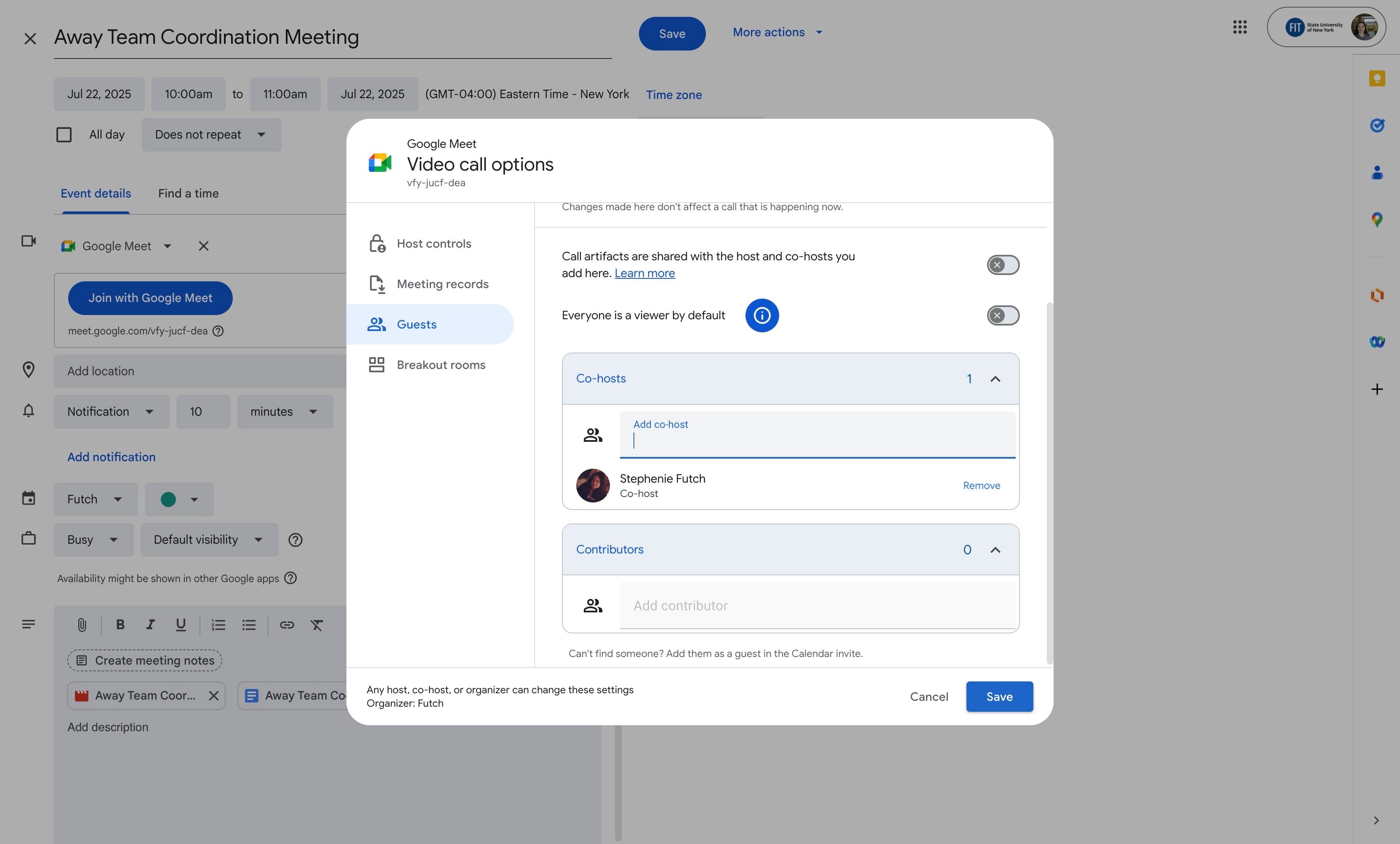Click the viewer-by-default info icon
The width and height of the screenshot is (1400, 844).
[x=761, y=315]
